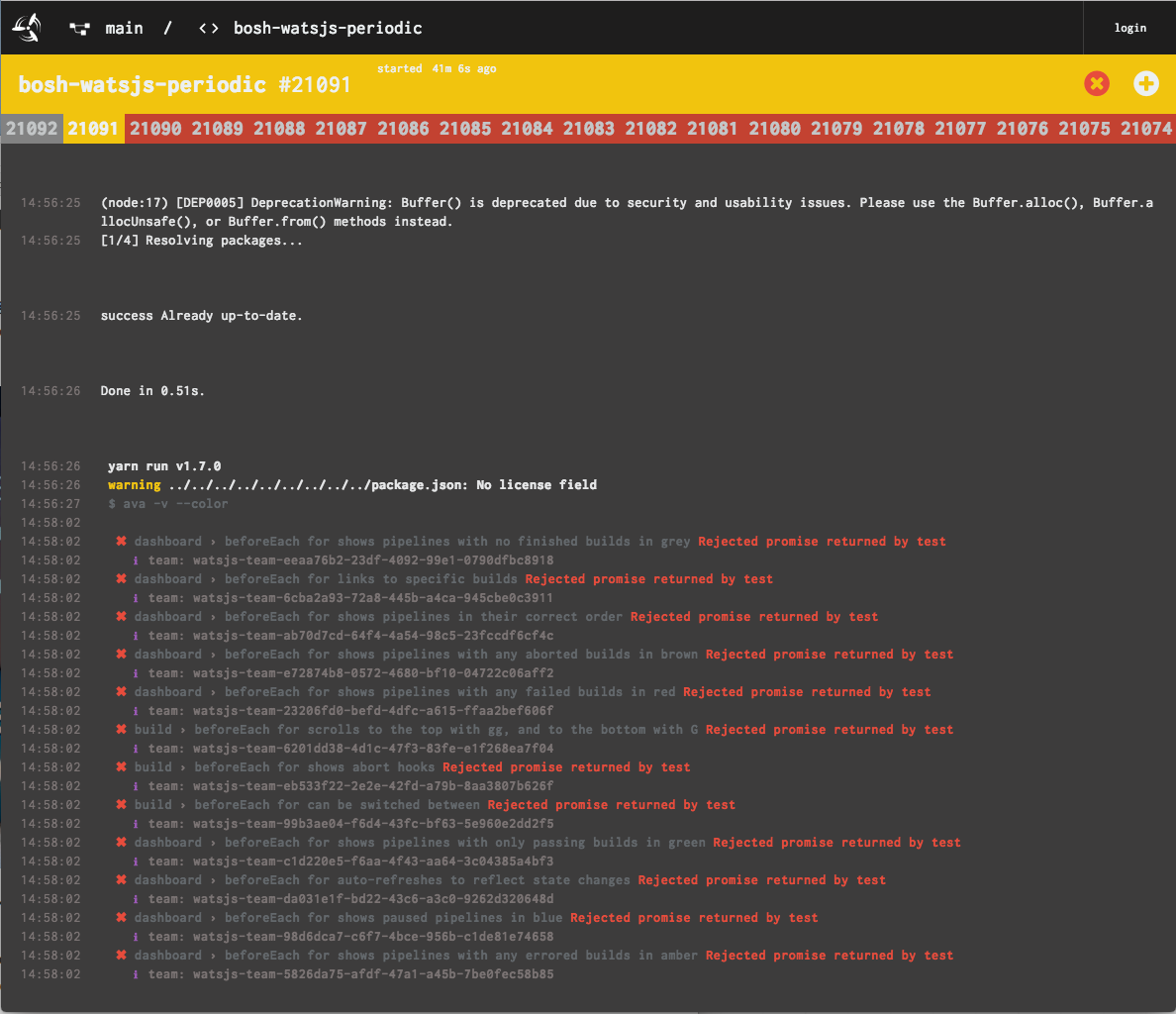Open the bosh-watsjs-periodic job breadcrumb
Image resolution: width=1176 pixels, height=1014 pixels.
coord(327,29)
